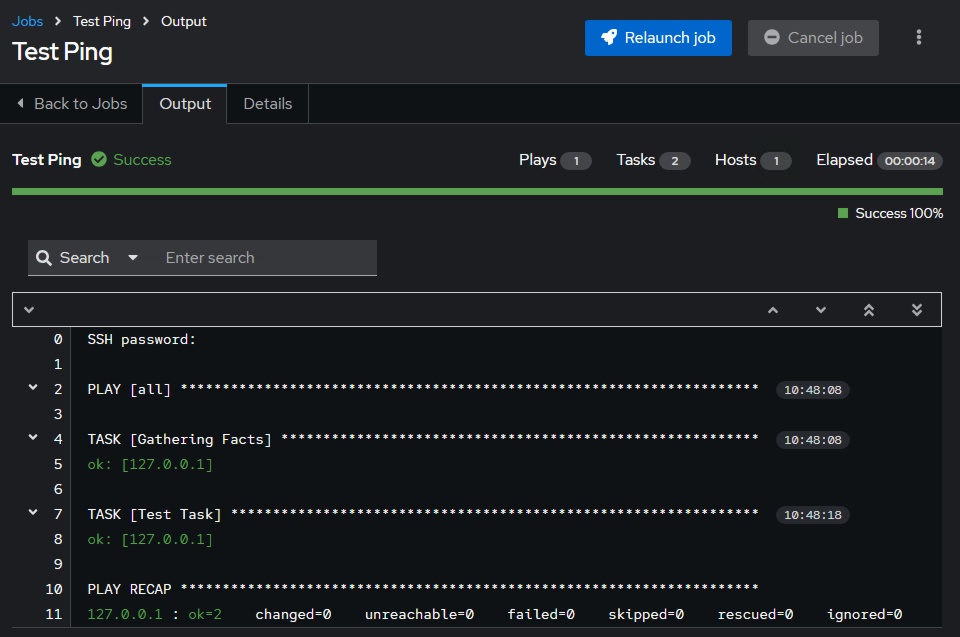Image resolution: width=960 pixels, height=637 pixels.
Task: Open the kebab menu with three vertical dots
Action: coord(918,37)
